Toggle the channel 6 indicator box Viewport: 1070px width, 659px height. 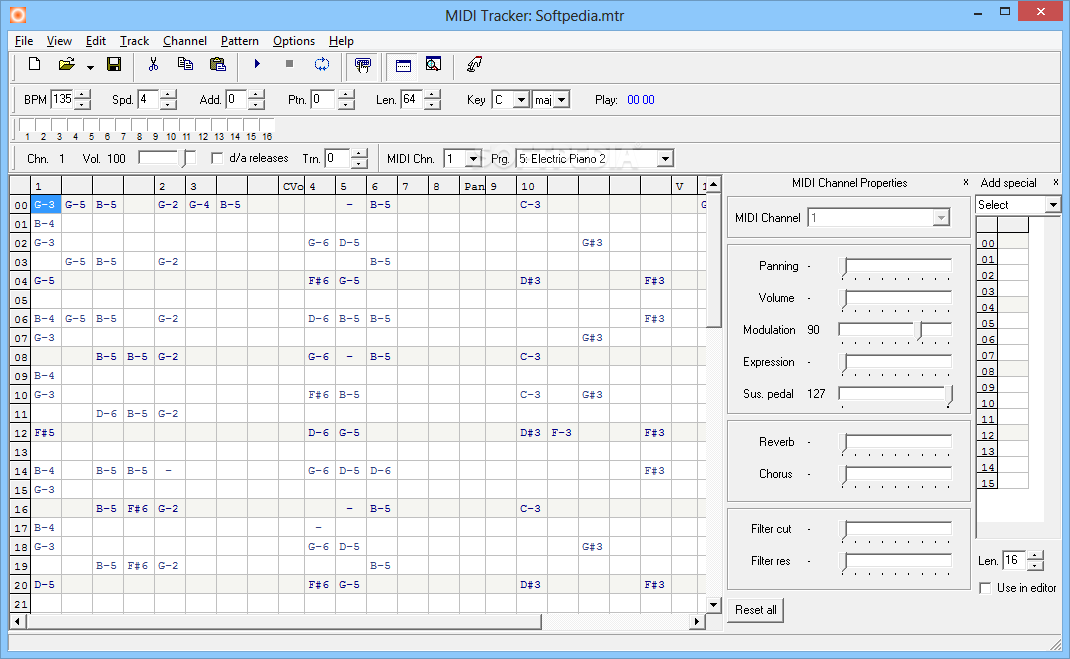pos(107,124)
